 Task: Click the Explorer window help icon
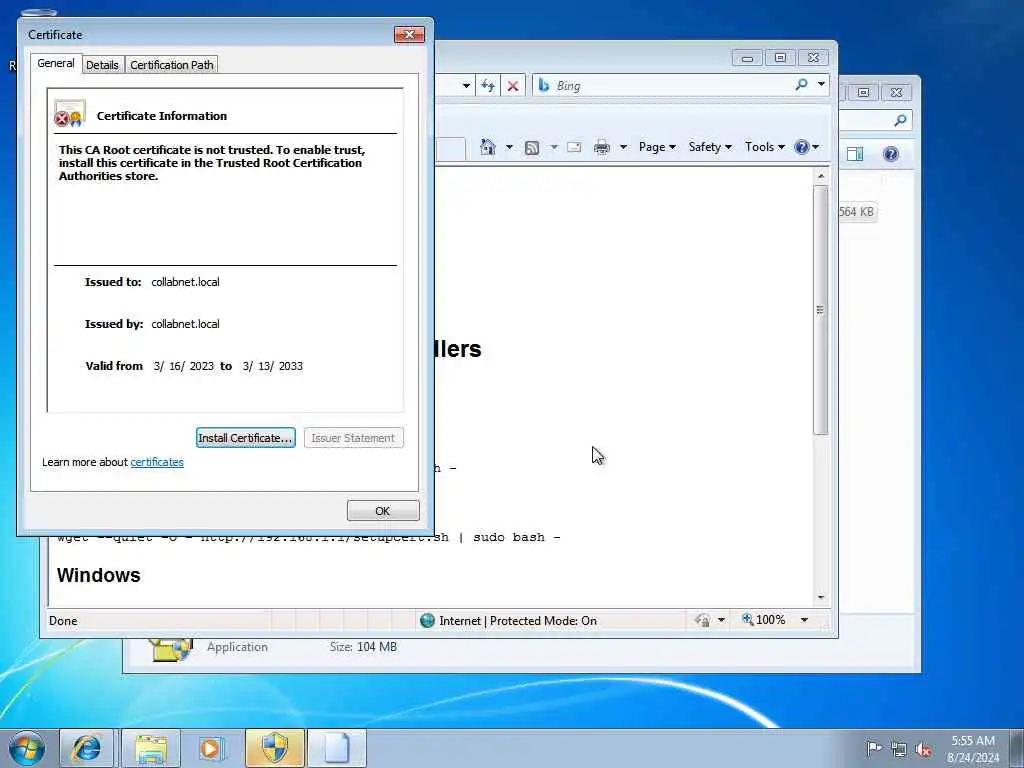891,154
